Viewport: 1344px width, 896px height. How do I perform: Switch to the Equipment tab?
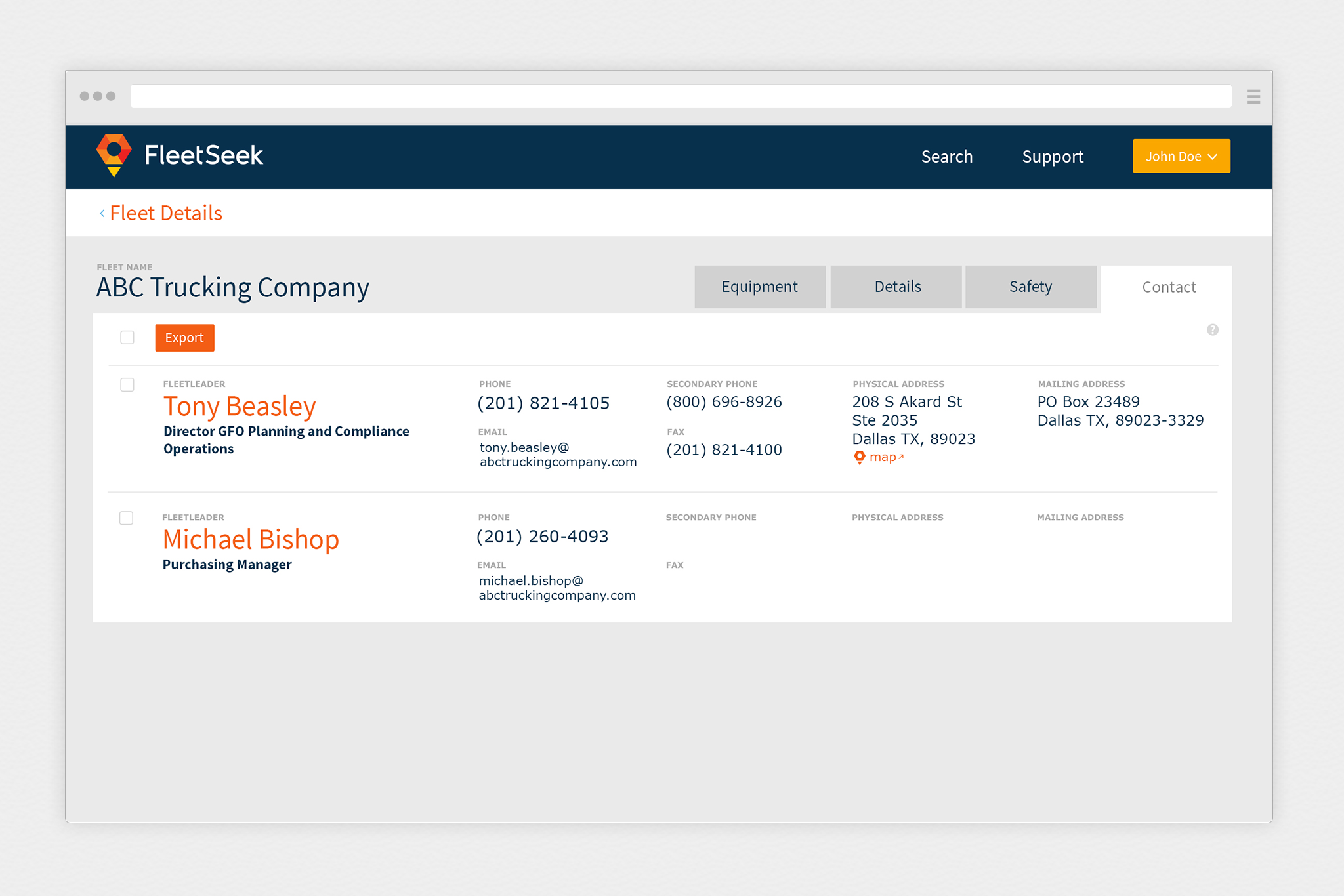coord(759,287)
